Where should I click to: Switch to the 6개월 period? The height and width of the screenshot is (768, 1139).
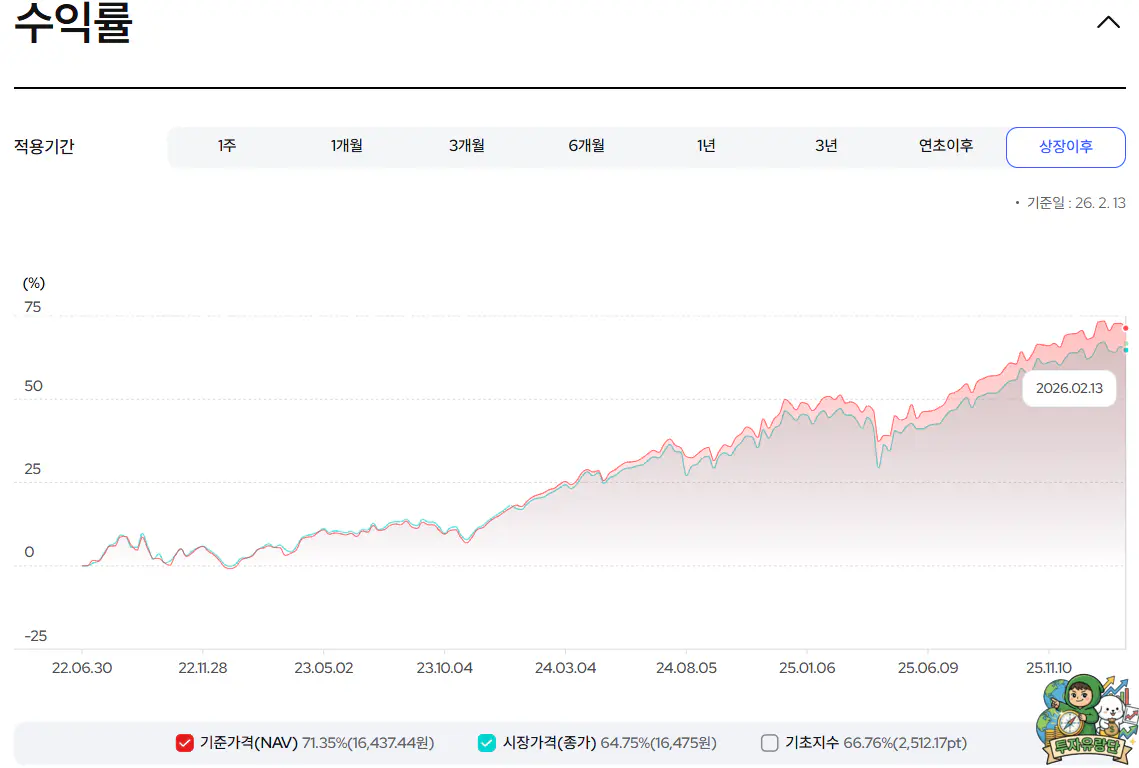pyautogui.click(x=586, y=146)
